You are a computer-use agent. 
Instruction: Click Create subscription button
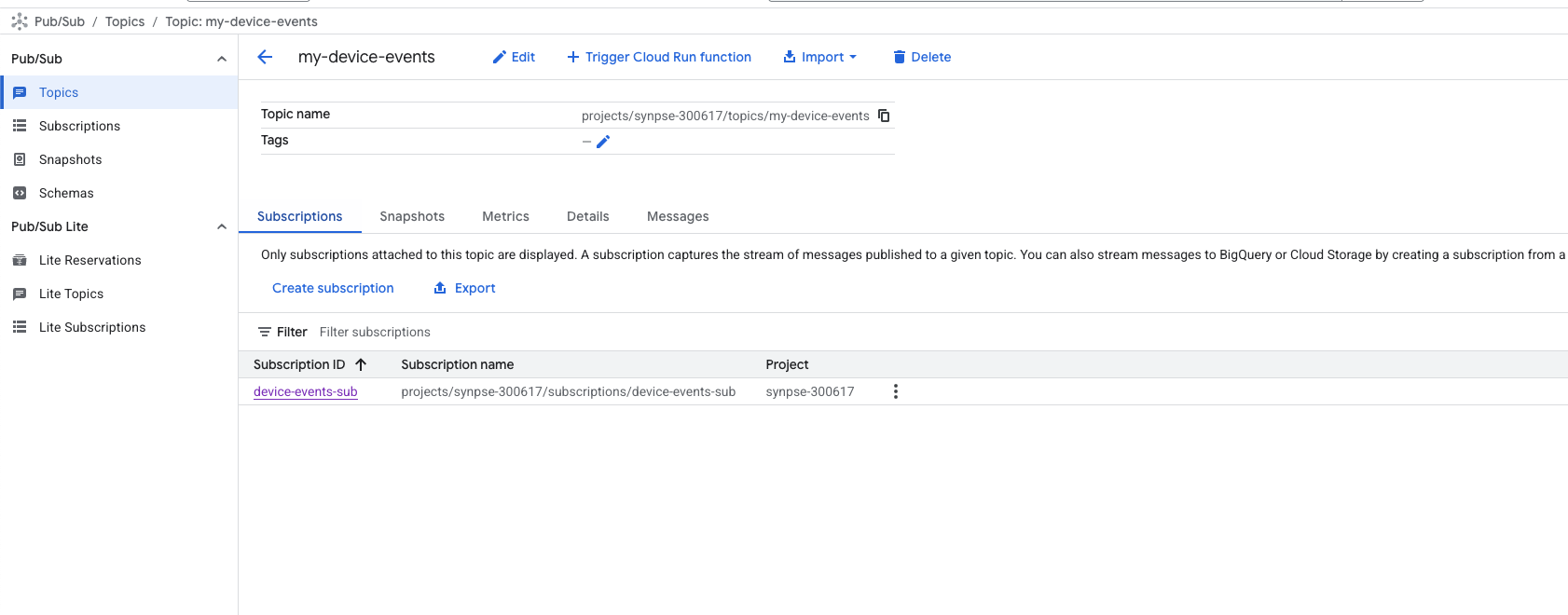point(333,288)
